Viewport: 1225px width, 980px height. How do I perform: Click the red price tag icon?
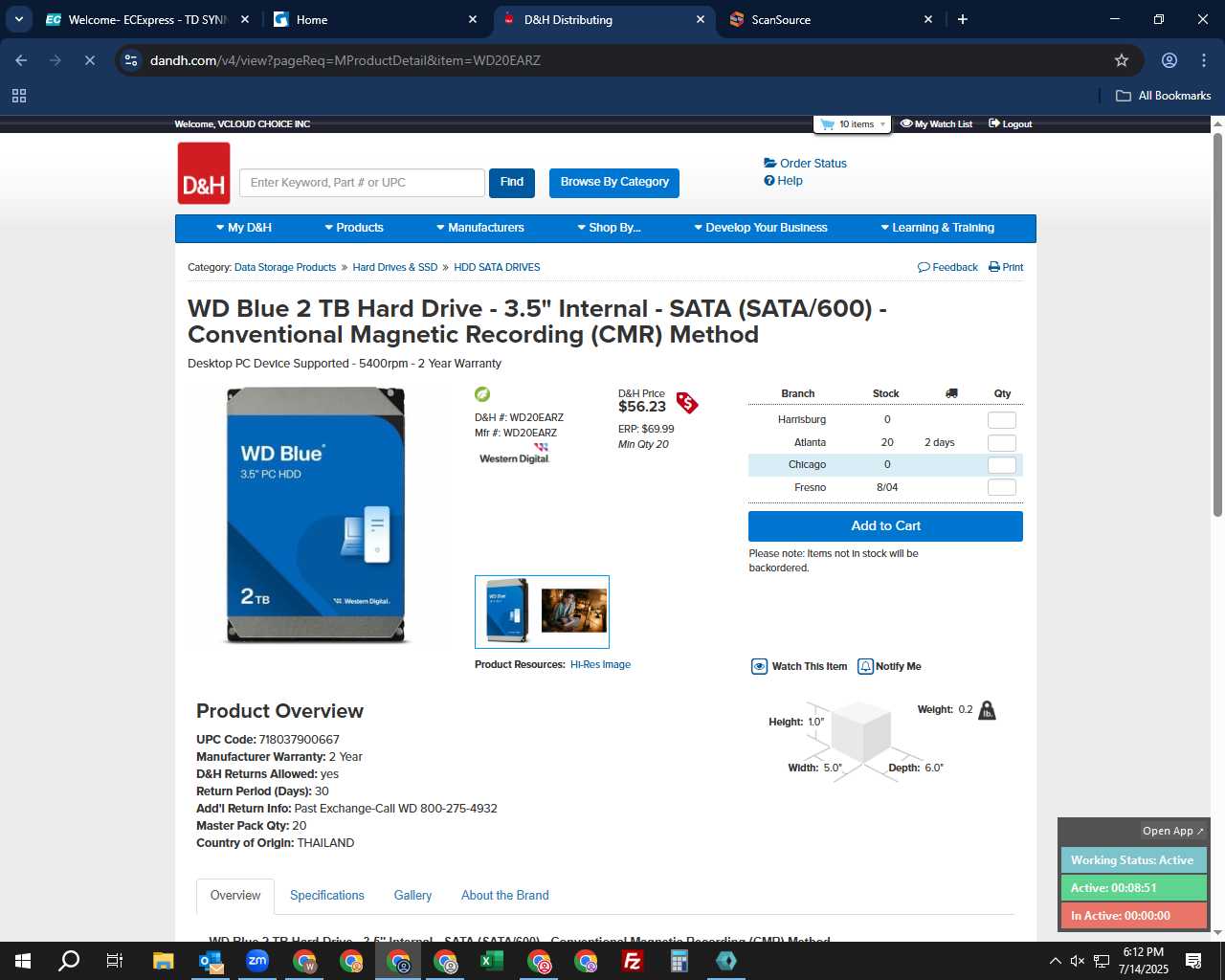point(687,403)
